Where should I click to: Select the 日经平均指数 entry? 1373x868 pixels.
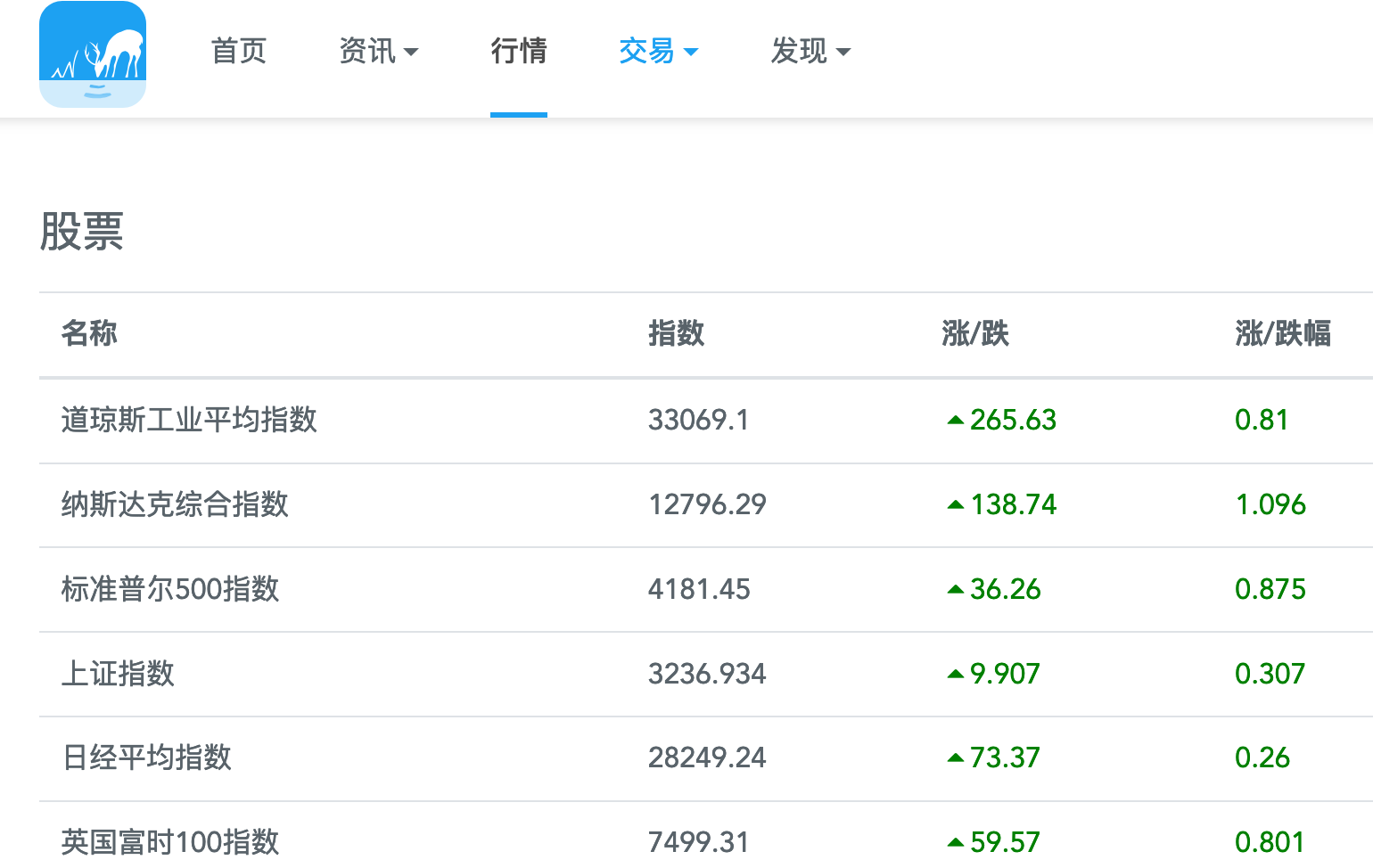coord(146,757)
